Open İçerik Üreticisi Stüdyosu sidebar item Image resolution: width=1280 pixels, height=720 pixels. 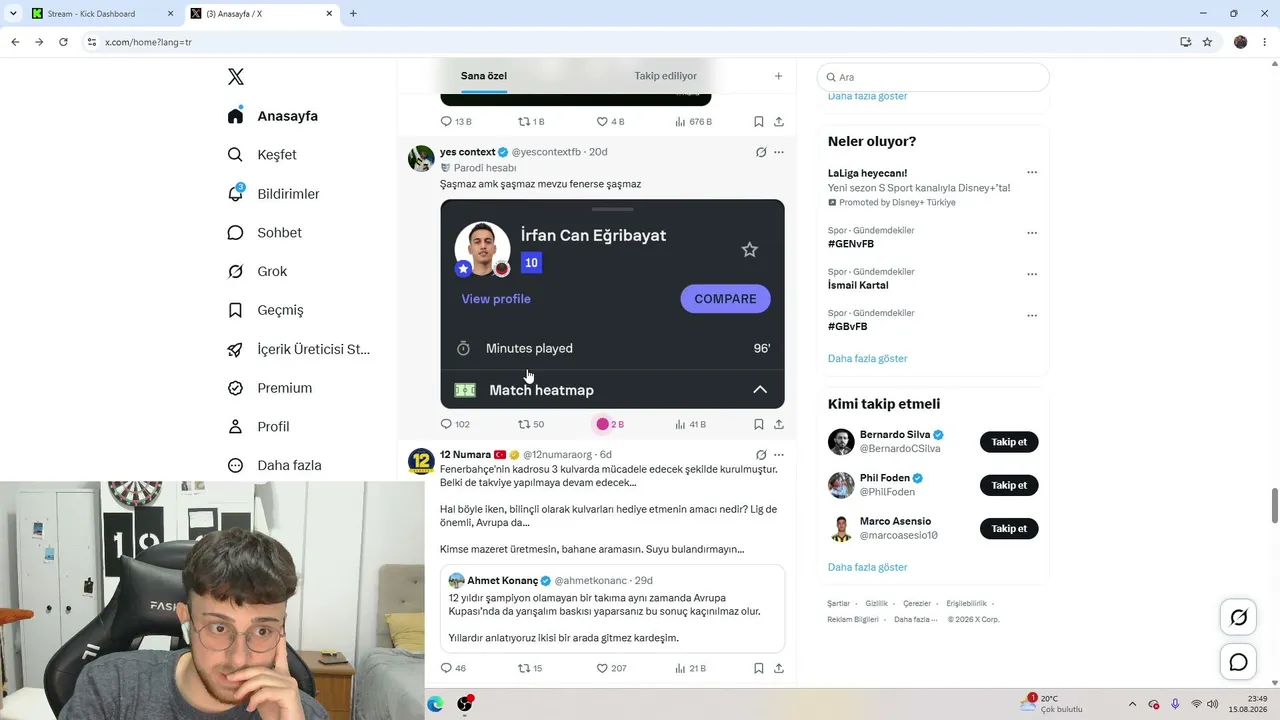pos(299,349)
